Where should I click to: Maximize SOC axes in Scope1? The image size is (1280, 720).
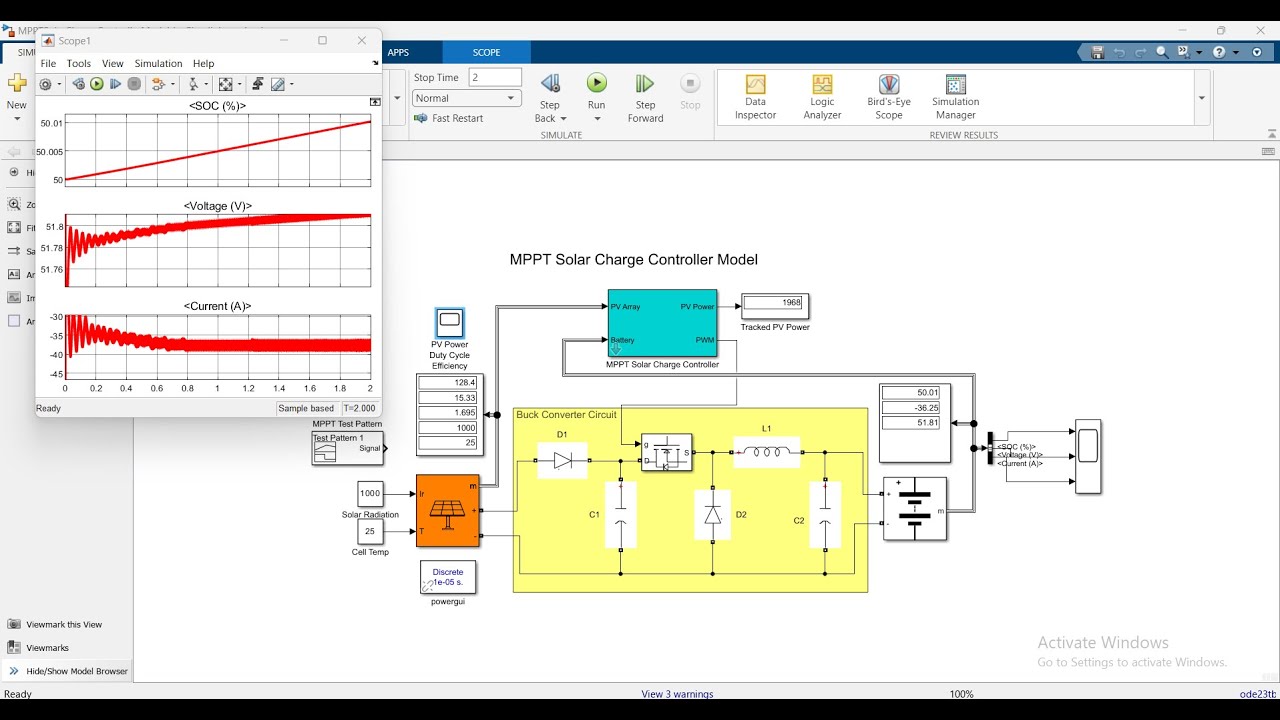pos(375,102)
